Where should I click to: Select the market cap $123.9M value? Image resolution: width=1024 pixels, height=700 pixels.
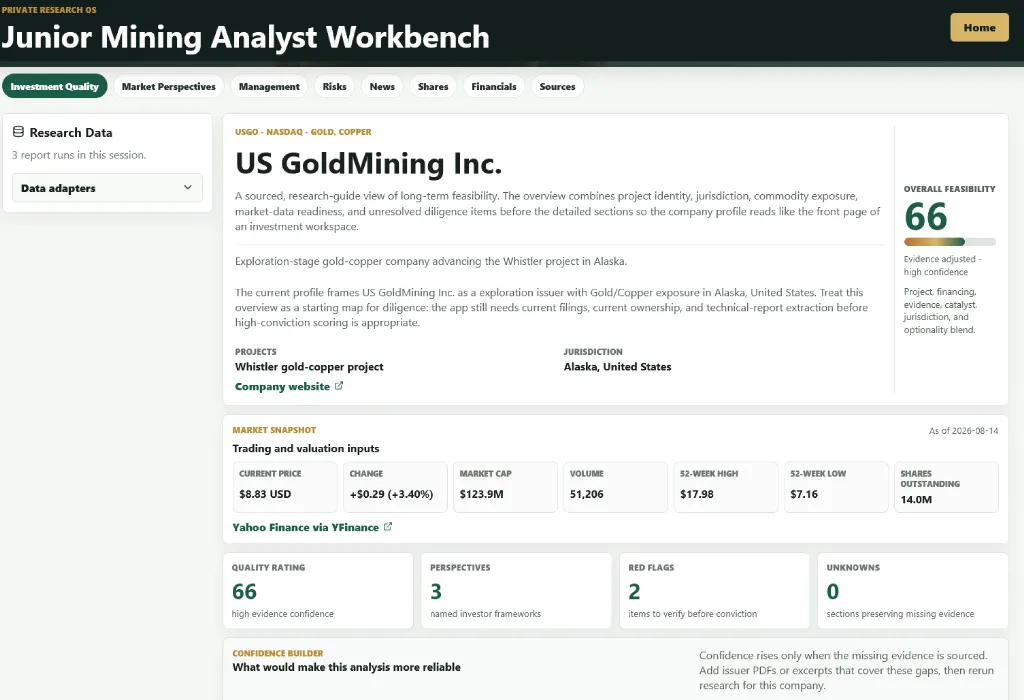(x=481, y=494)
